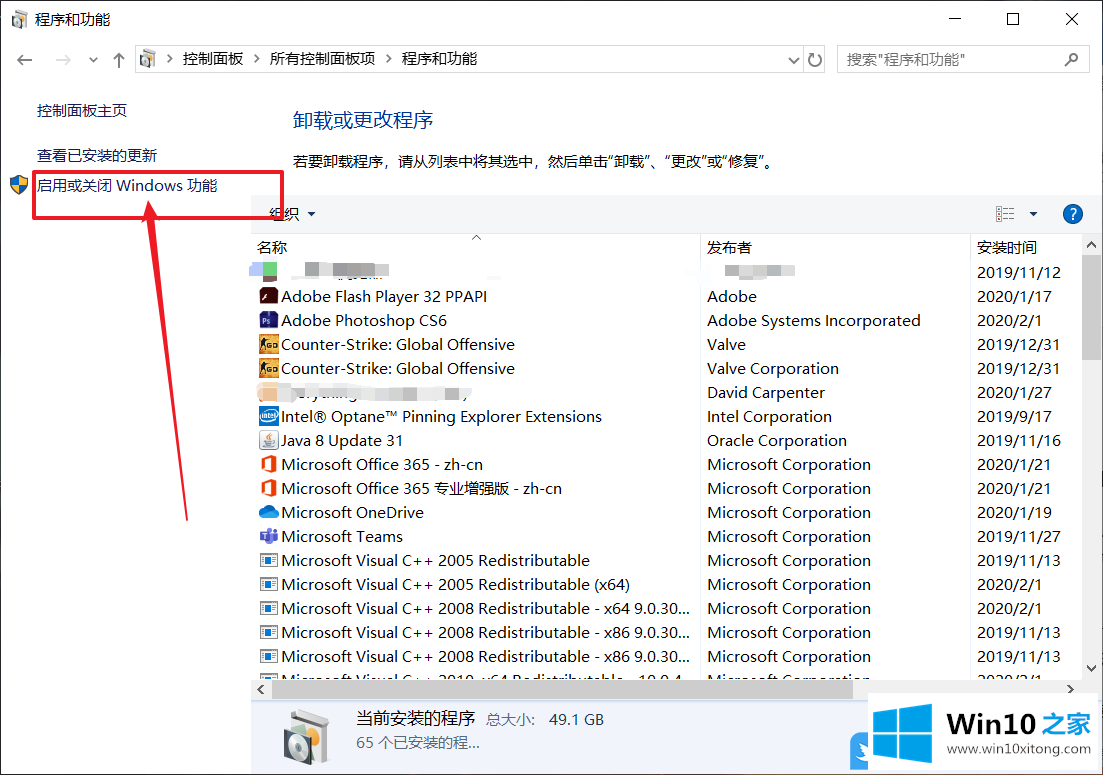Go back with the left arrow
The width and height of the screenshot is (1103, 775).
click(x=25, y=60)
